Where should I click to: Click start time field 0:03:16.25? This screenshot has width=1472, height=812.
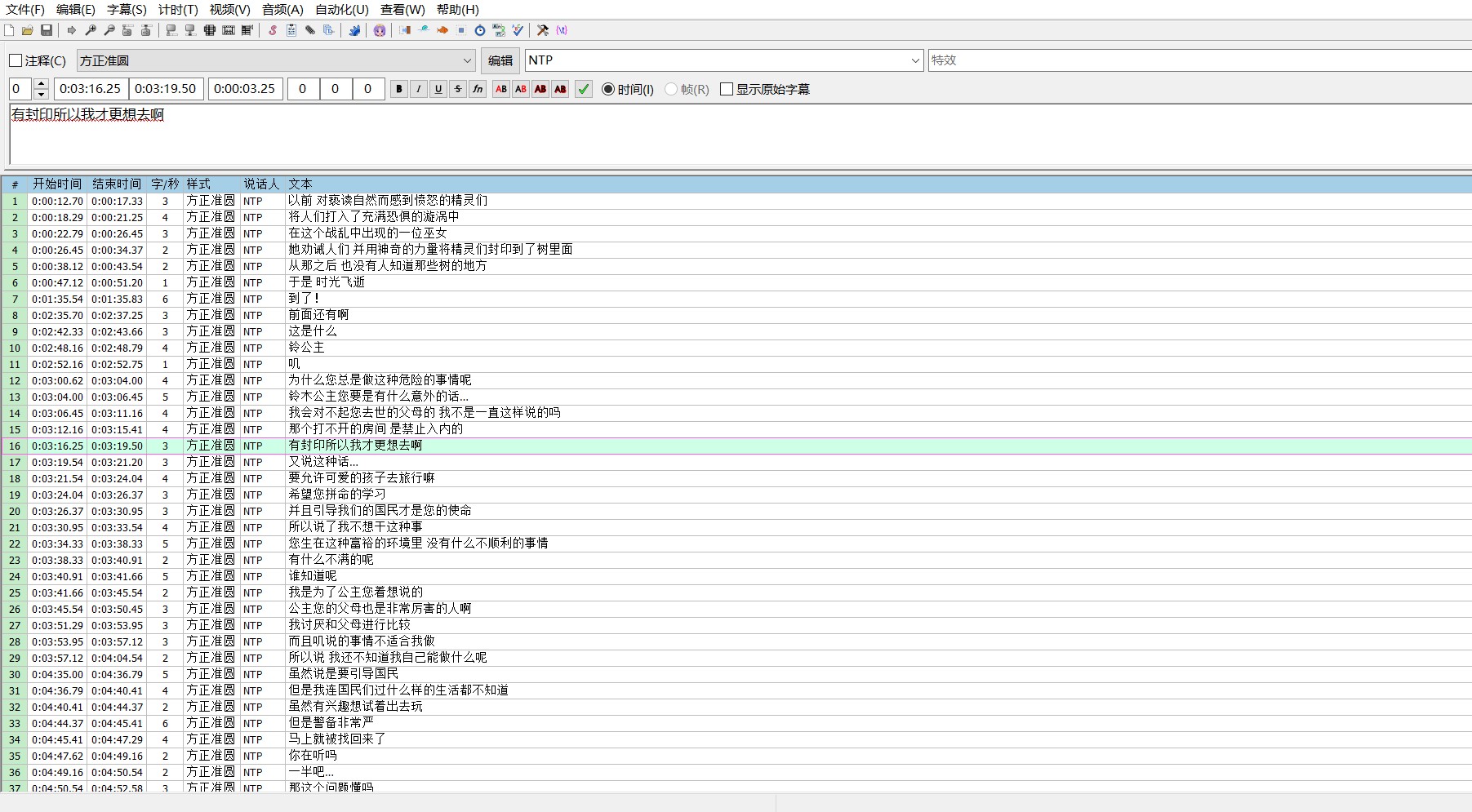(x=91, y=89)
